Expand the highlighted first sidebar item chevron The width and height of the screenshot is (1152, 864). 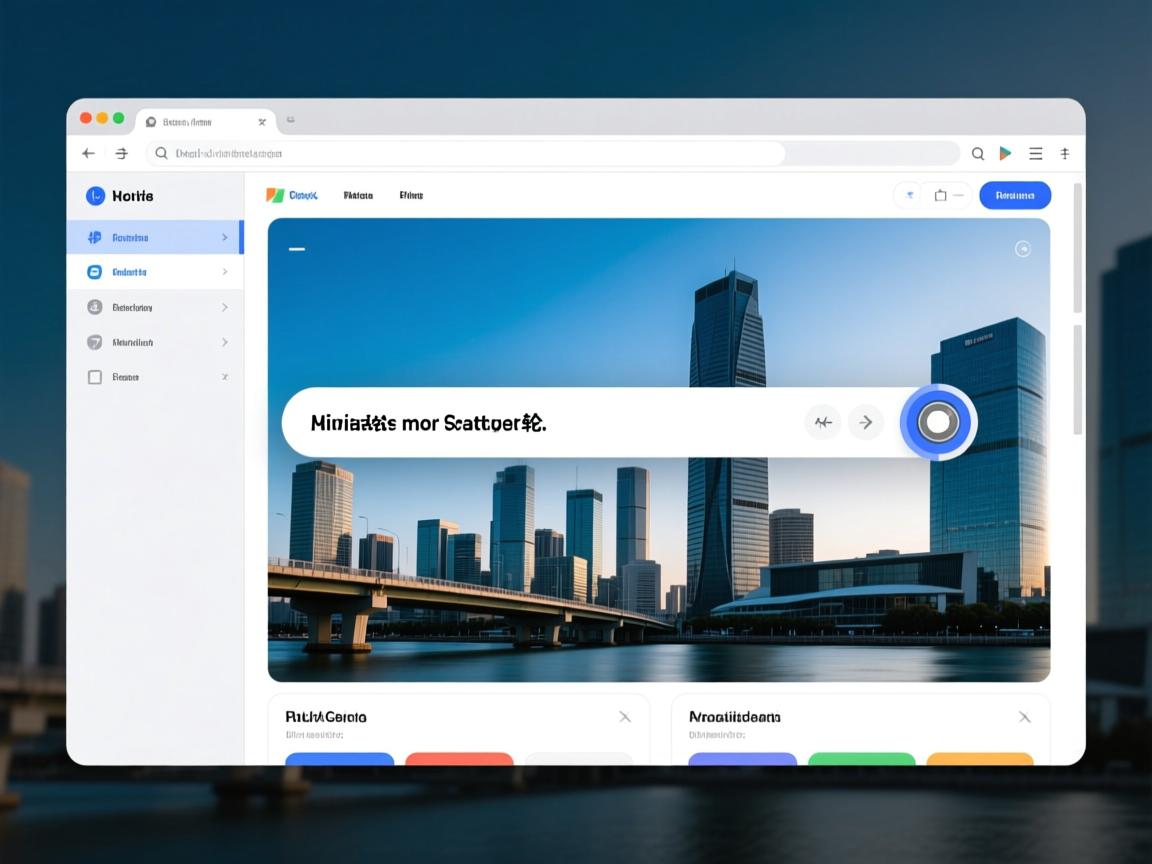[225, 237]
